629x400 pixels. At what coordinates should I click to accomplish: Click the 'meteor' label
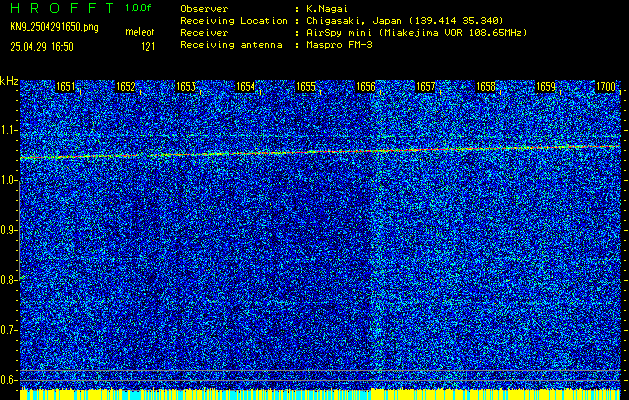140,32
